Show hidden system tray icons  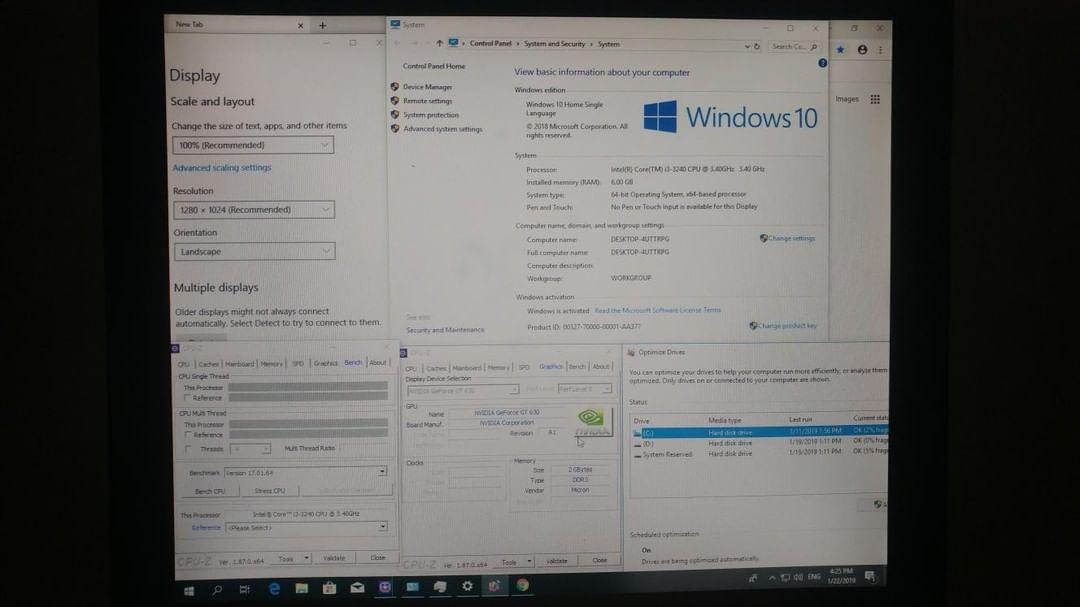click(x=771, y=578)
